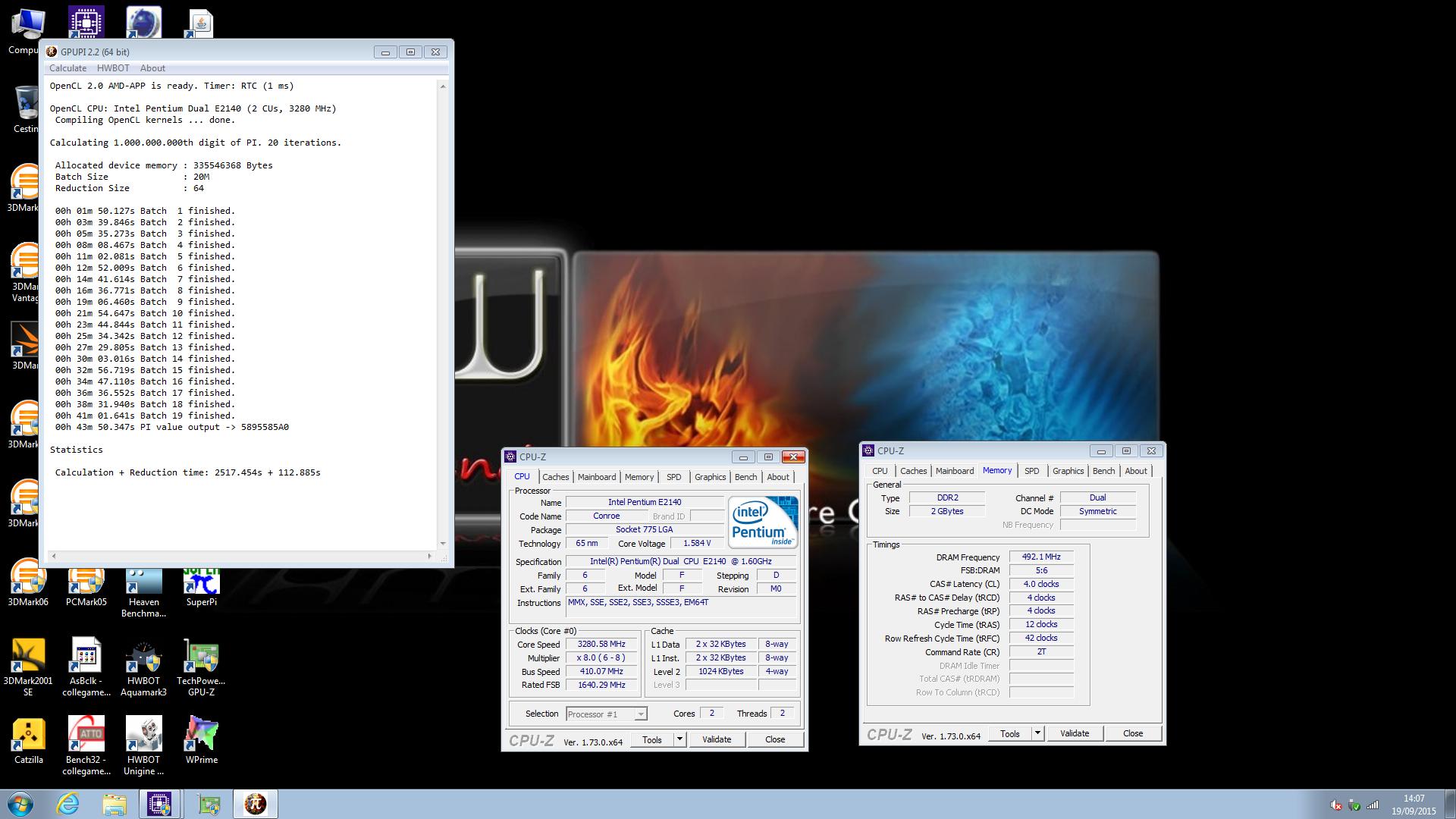The image size is (1456, 819).
Task: Select the FSB:DRAM ratio 5:6 field
Action: (x=1040, y=570)
